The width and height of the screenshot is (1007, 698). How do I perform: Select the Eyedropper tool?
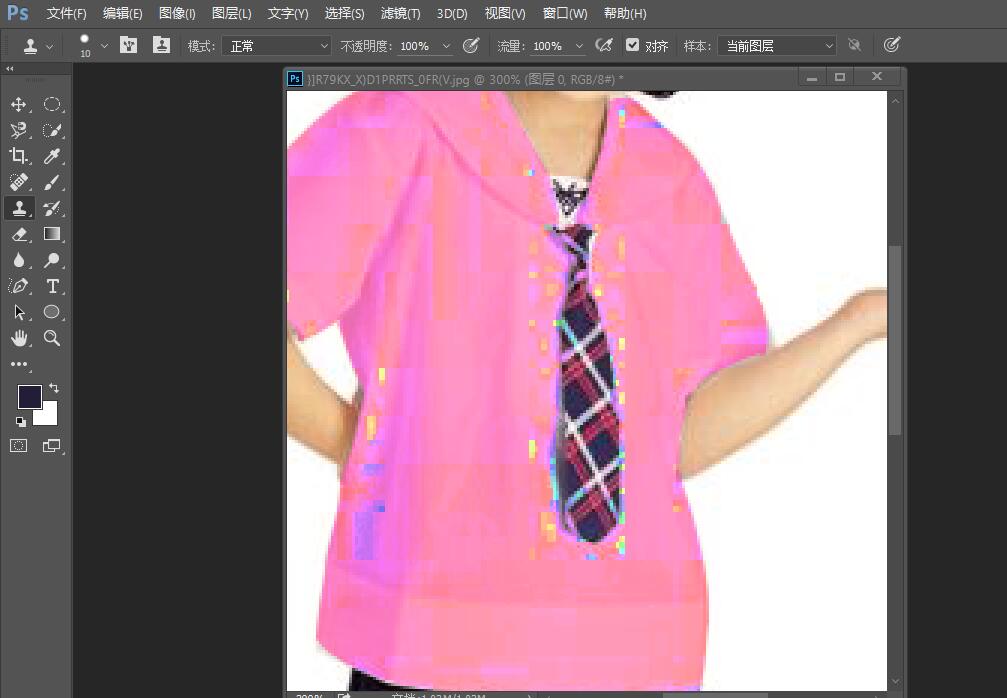(x=52, y=156)
